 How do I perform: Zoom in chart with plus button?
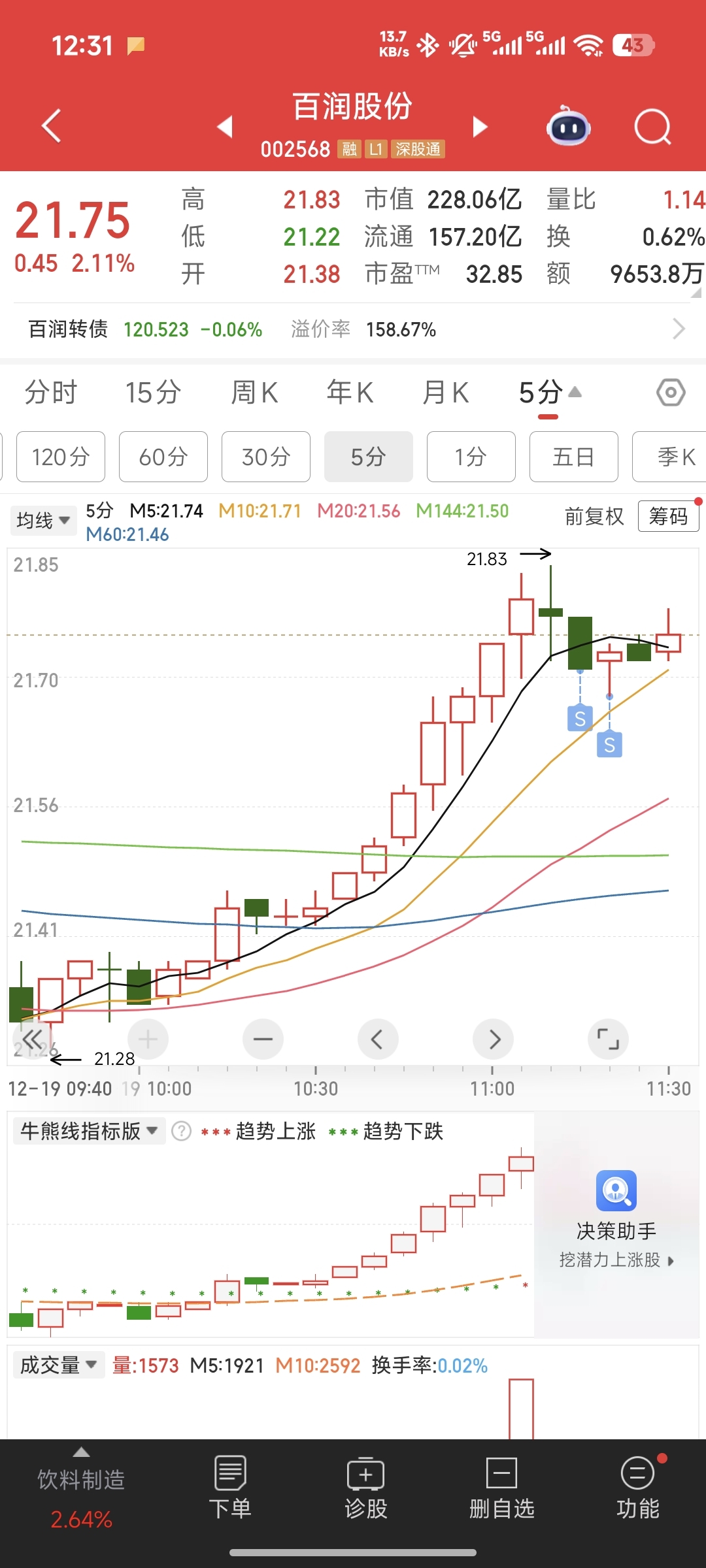coord(148,1039)
